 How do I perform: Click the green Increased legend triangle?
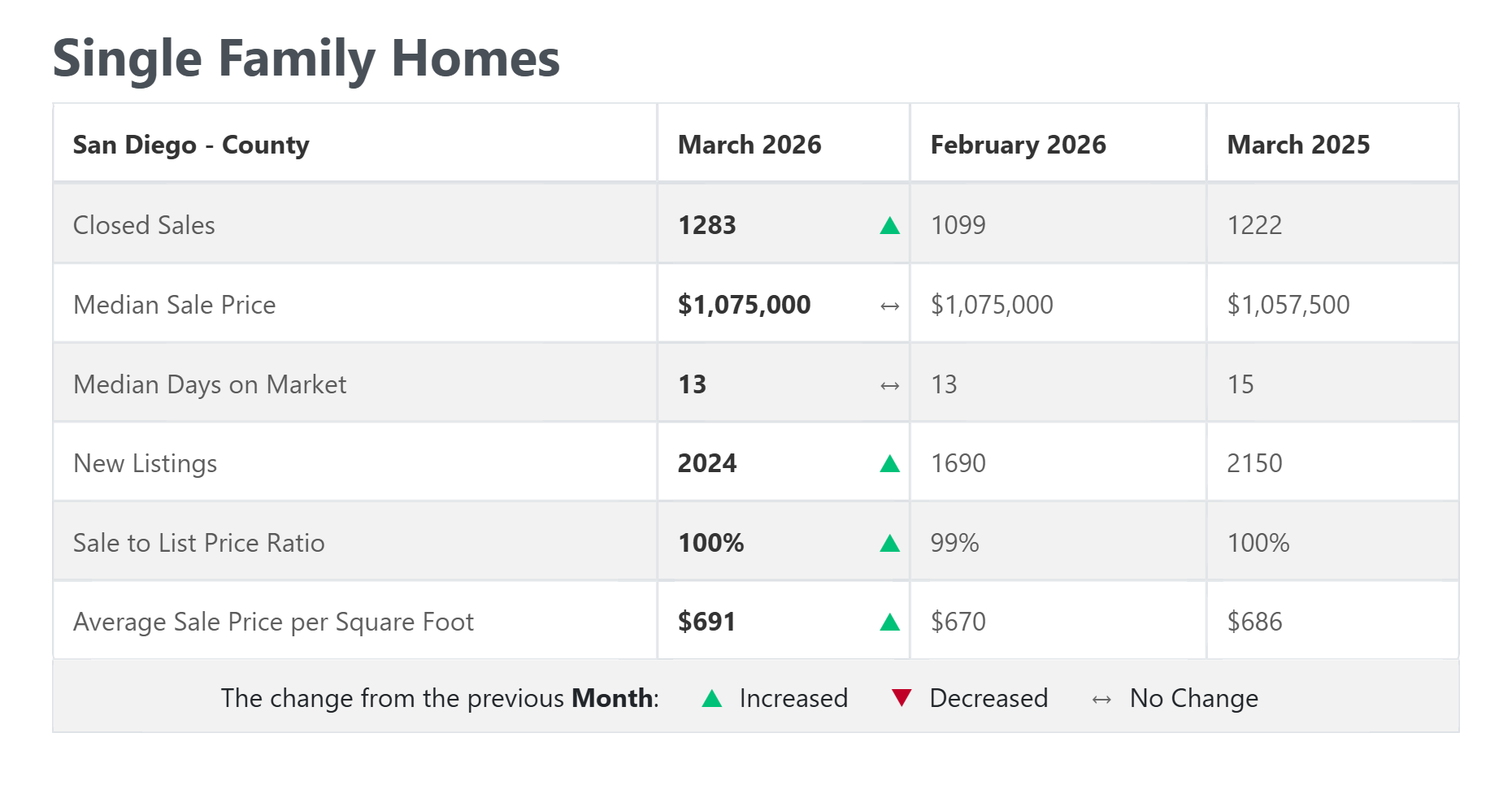click(711, 699)
